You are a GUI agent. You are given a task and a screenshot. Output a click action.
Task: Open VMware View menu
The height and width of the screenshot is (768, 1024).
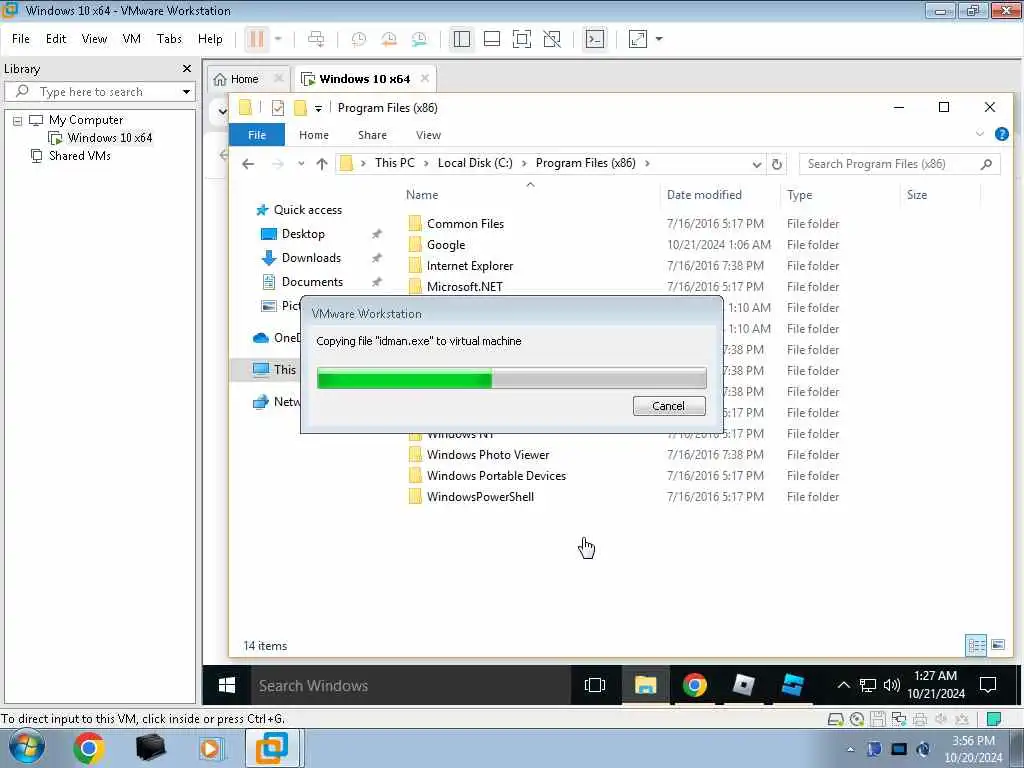(x=94, y=39)
